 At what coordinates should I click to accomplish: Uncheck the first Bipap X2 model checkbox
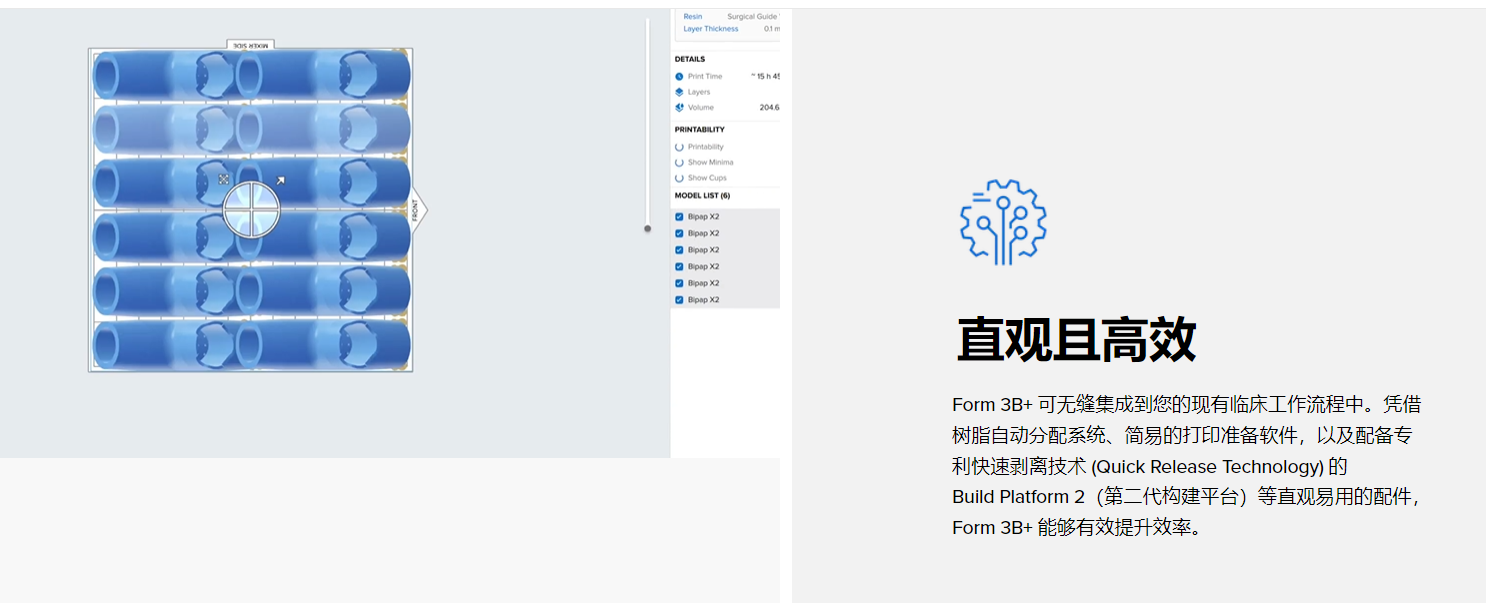(680, 217)
